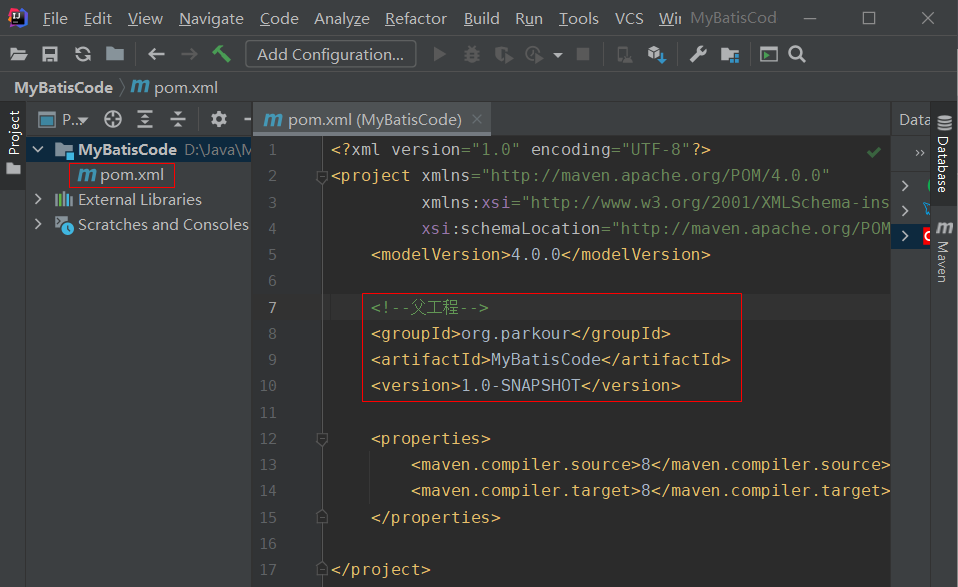The width and height of the screenshot is (958, 587).
Task: Click fold end marker at line 17
Action: [x=322, y=569]
